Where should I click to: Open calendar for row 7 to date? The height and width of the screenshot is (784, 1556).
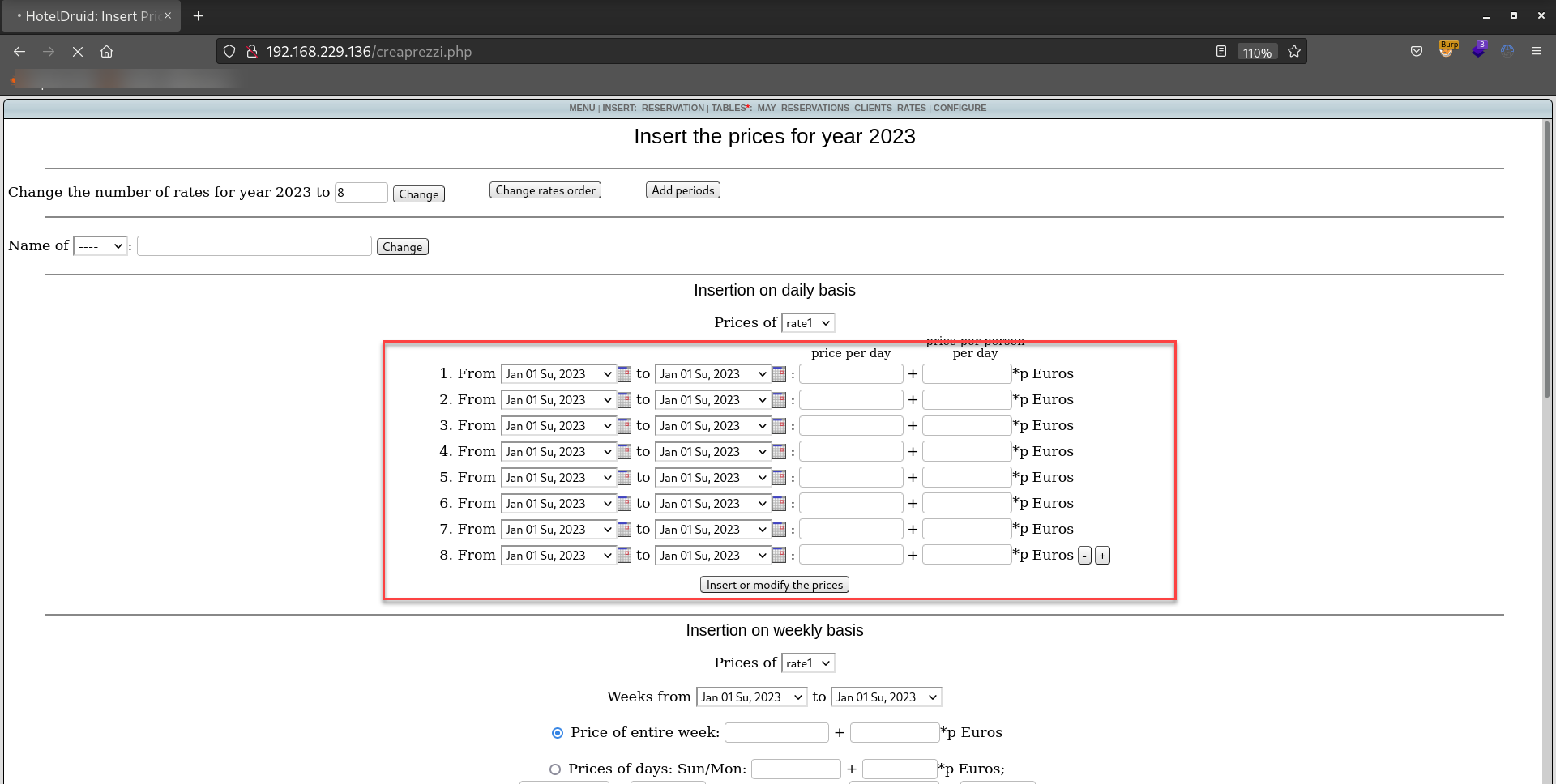(779, 530)
